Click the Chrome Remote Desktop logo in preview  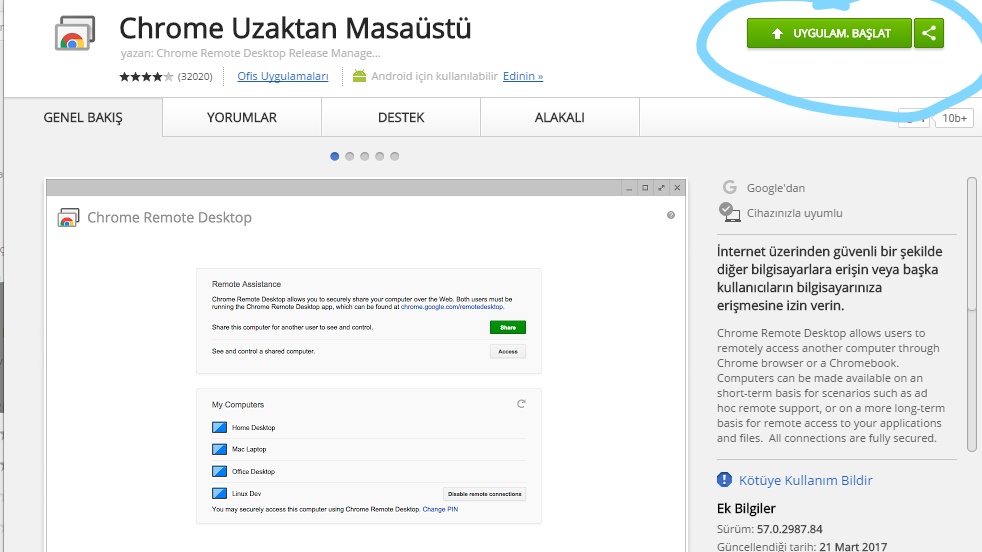tap(68, 217)
